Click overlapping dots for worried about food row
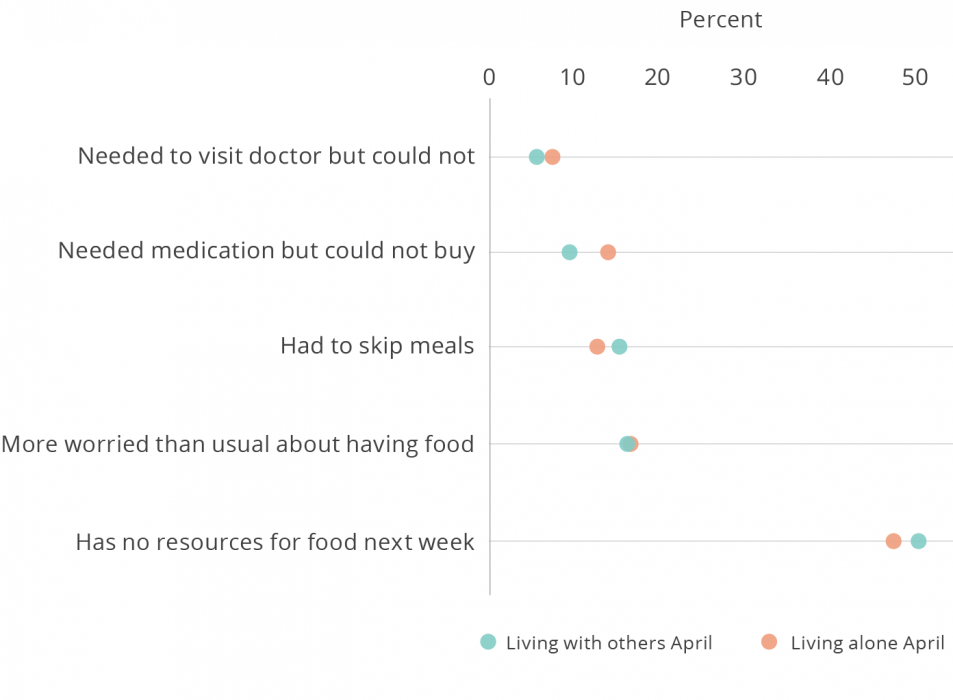Image resolution: width=953 pixels, height=700 pixels. (628, 444)
